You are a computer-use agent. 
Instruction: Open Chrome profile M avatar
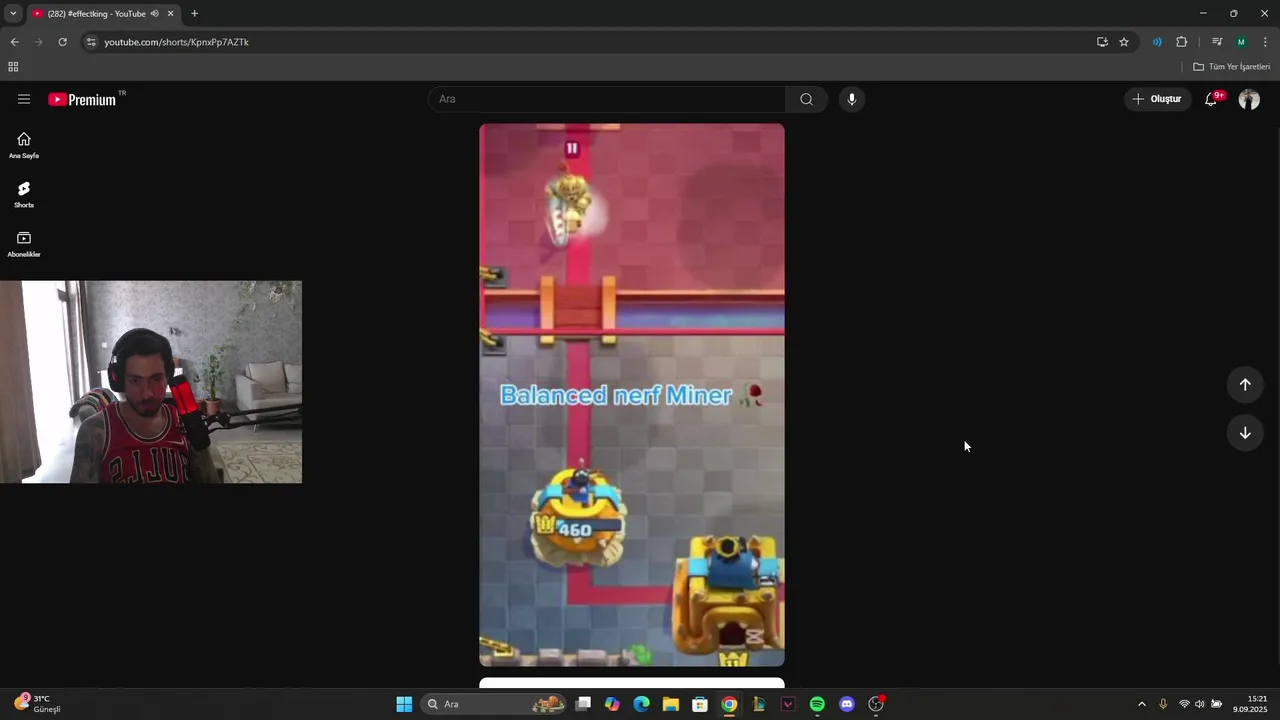pyautogui.click(x=1241, y=42)
